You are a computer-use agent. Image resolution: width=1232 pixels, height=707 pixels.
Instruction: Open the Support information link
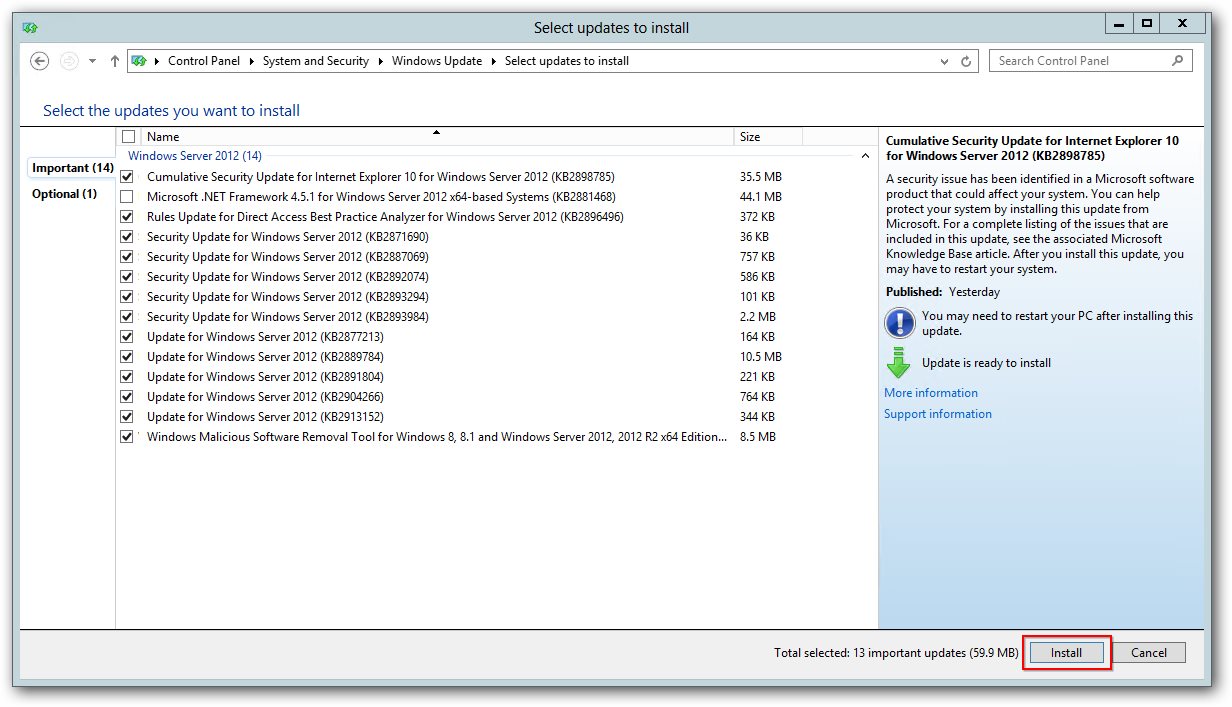click(938, 414)
